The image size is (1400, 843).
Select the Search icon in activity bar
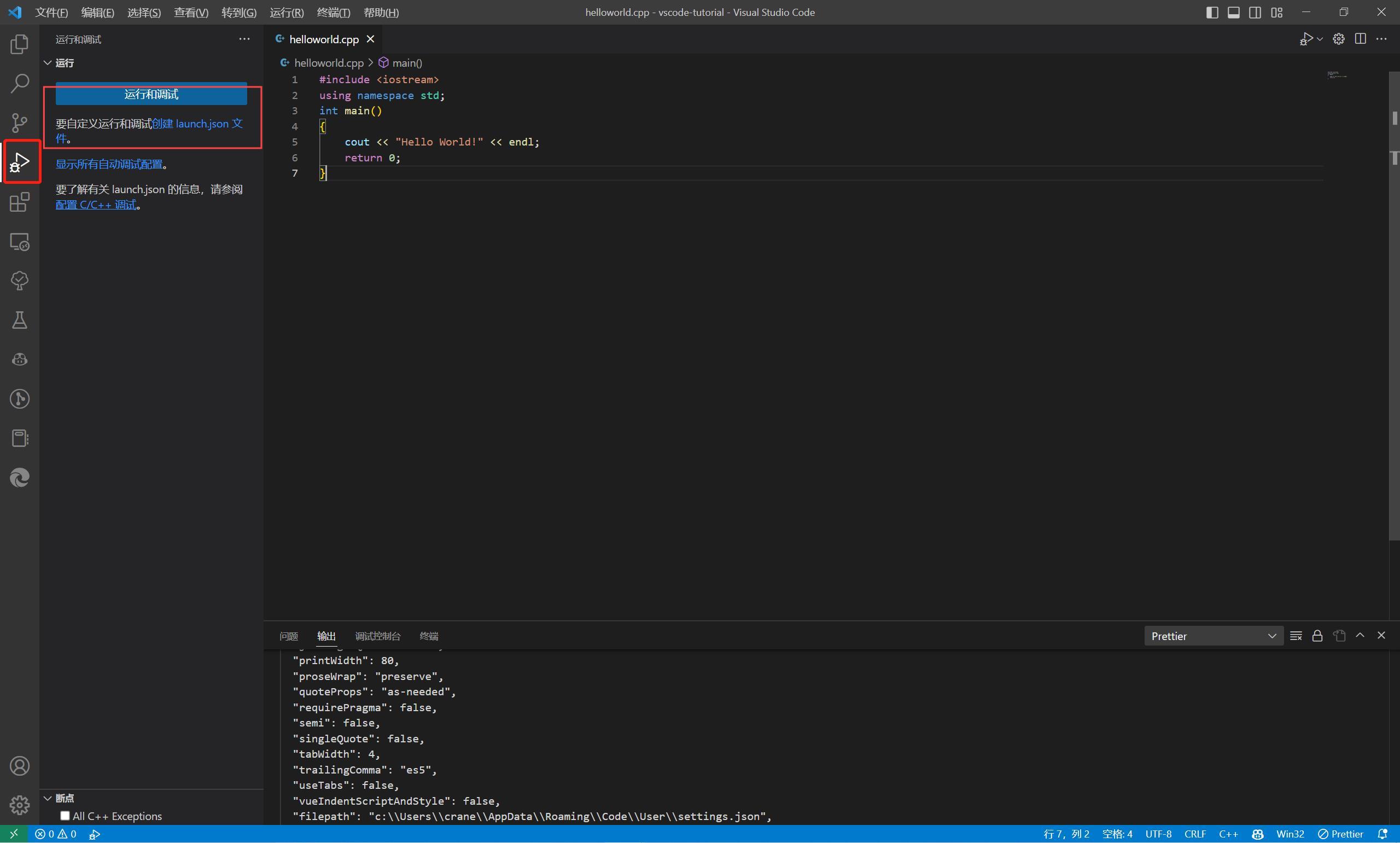[x=20, y=83]
